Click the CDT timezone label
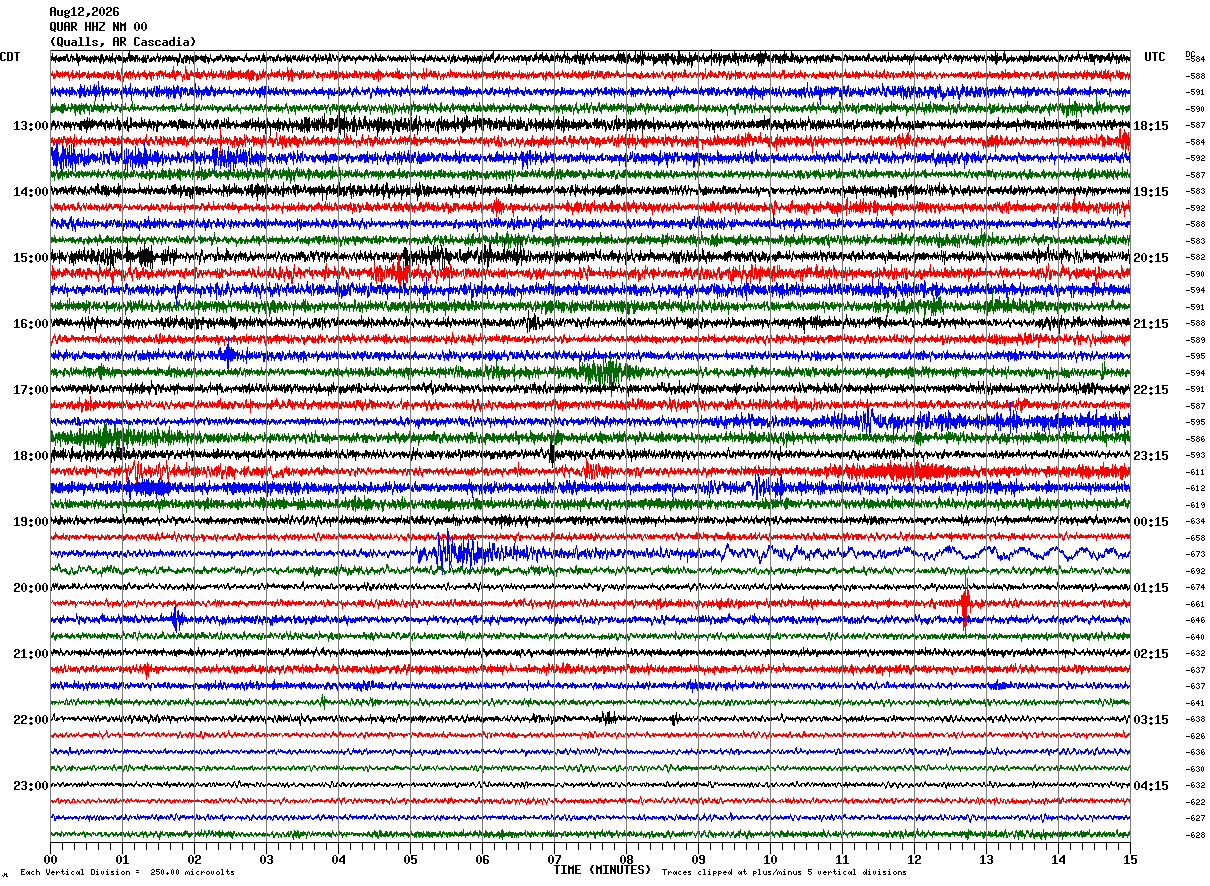The width and height of the screenshot is (1210, 886). tap(10, 57)
